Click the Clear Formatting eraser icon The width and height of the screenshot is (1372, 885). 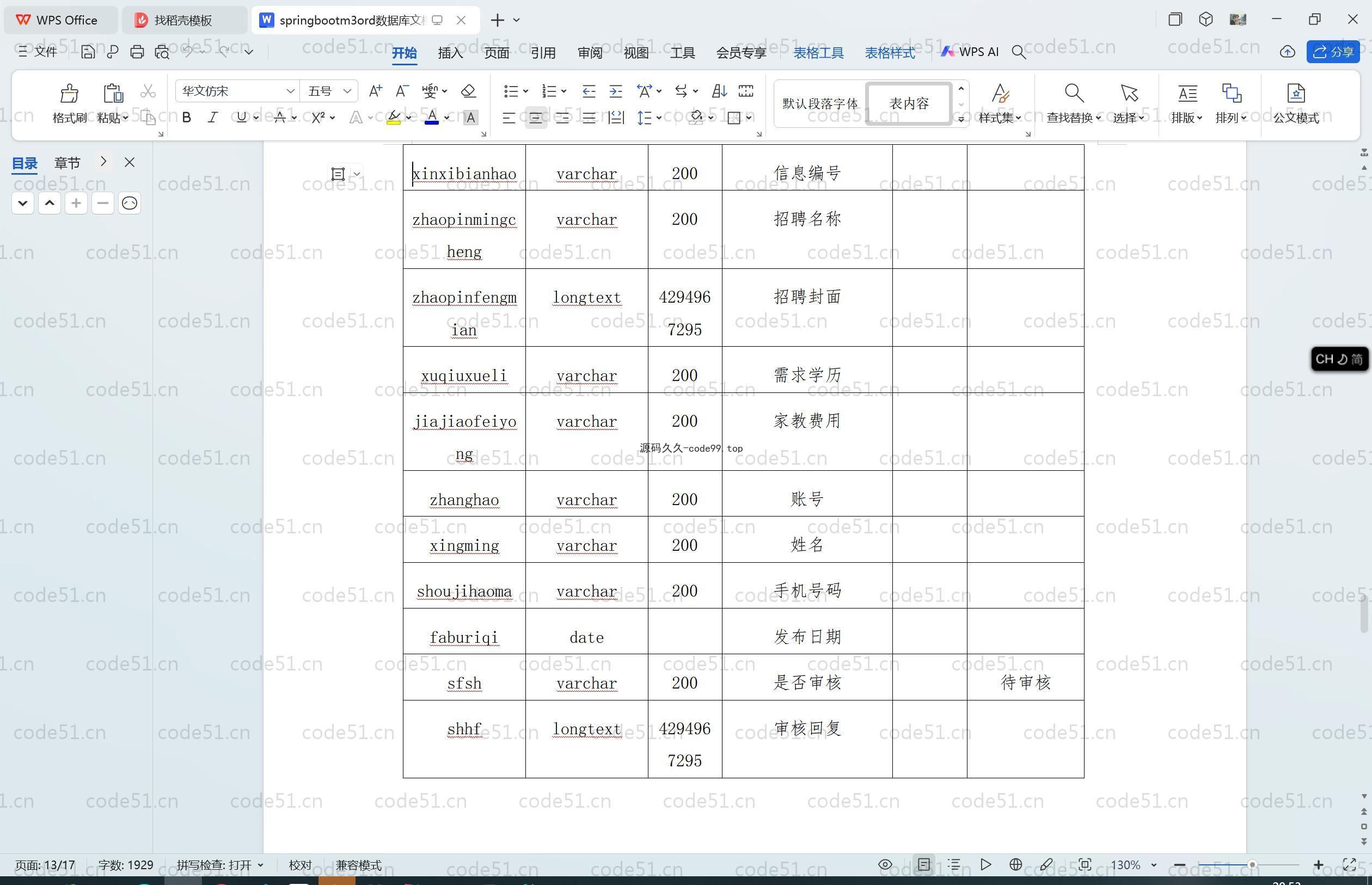[468, 91]
